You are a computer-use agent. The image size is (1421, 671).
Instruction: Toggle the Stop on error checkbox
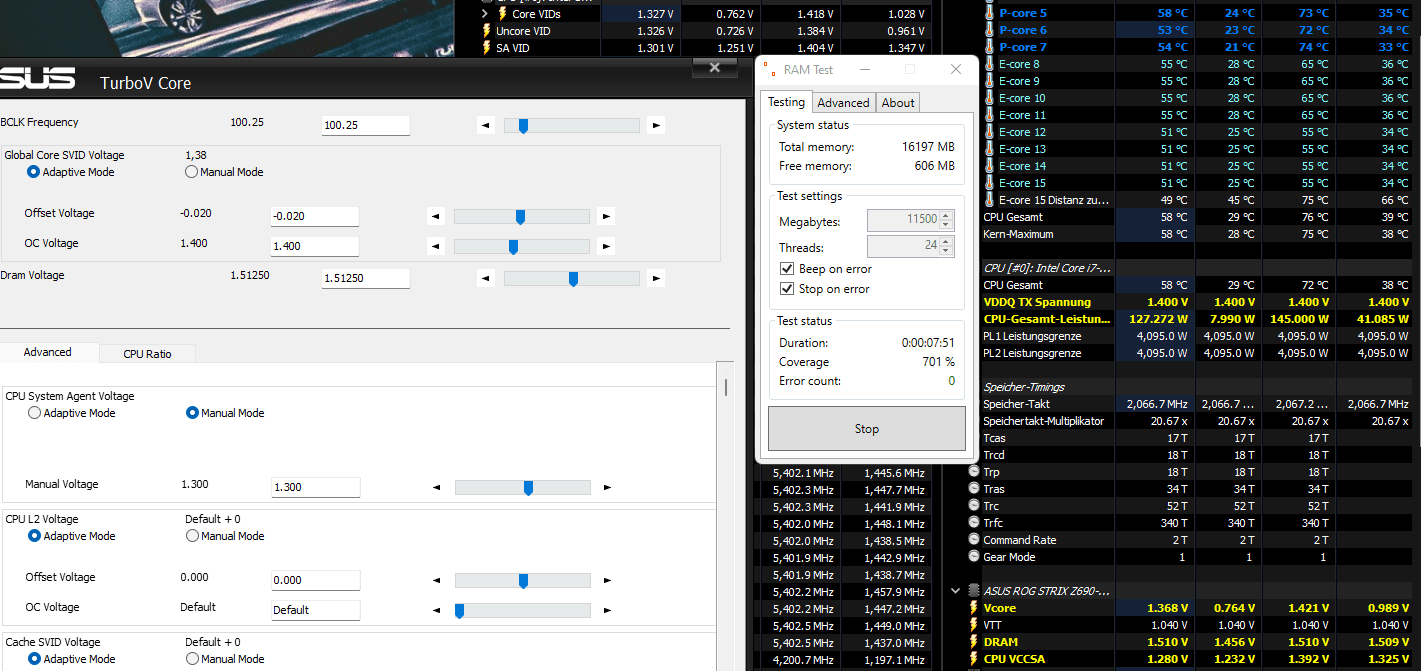click(787, 289)
